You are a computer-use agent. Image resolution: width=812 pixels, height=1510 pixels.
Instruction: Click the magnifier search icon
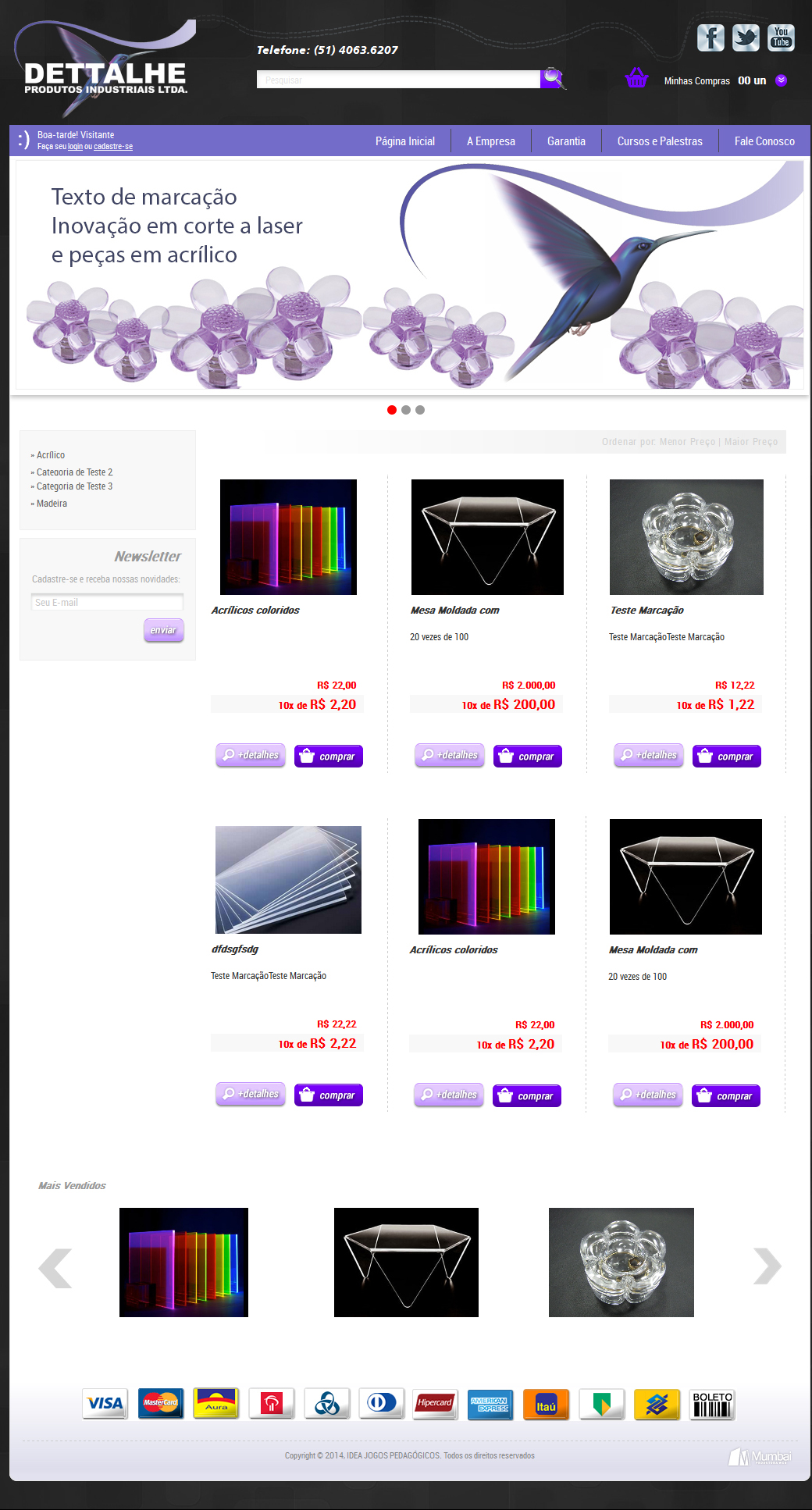553,78
